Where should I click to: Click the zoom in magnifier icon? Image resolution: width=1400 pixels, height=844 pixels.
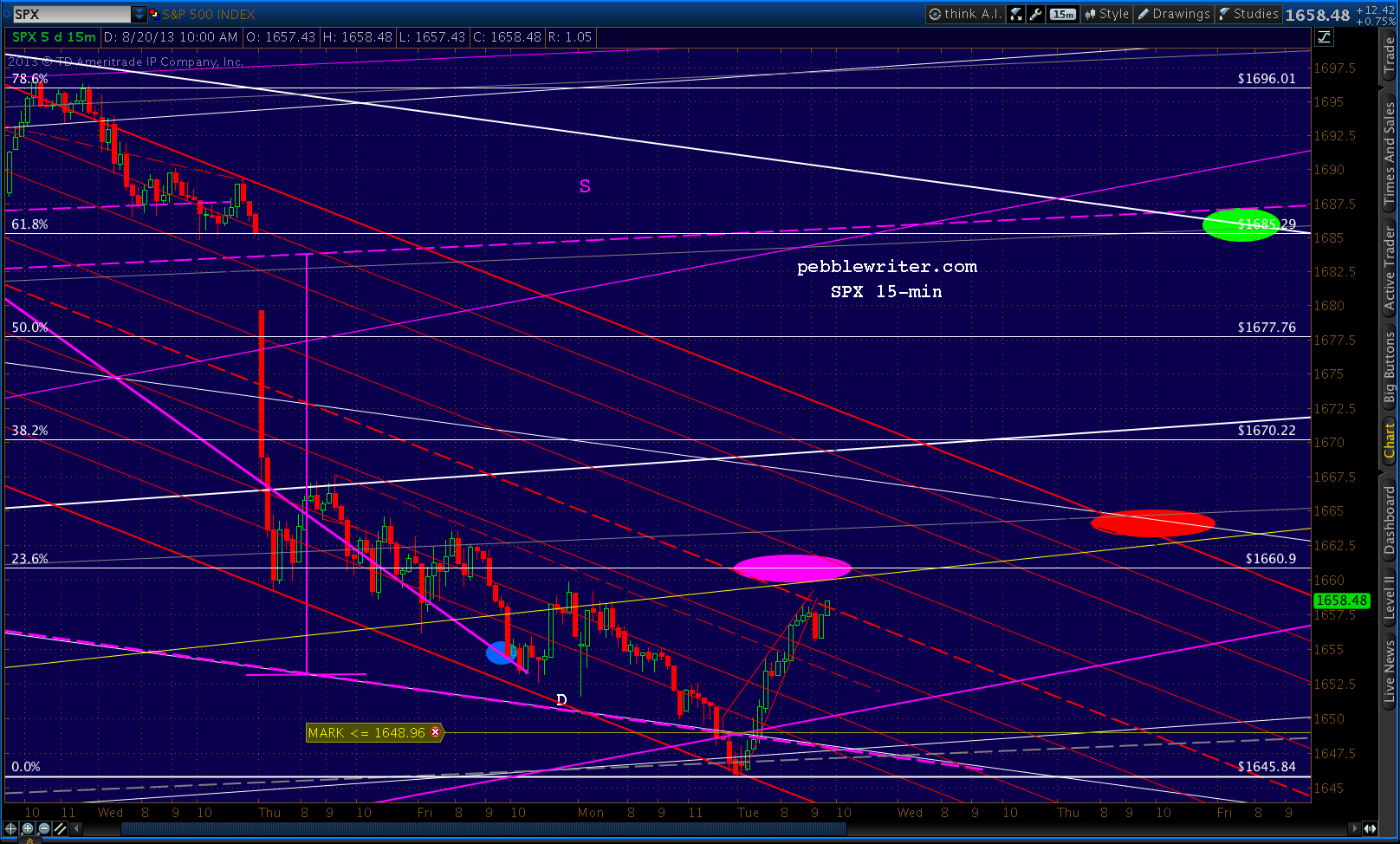pos(28,829)
